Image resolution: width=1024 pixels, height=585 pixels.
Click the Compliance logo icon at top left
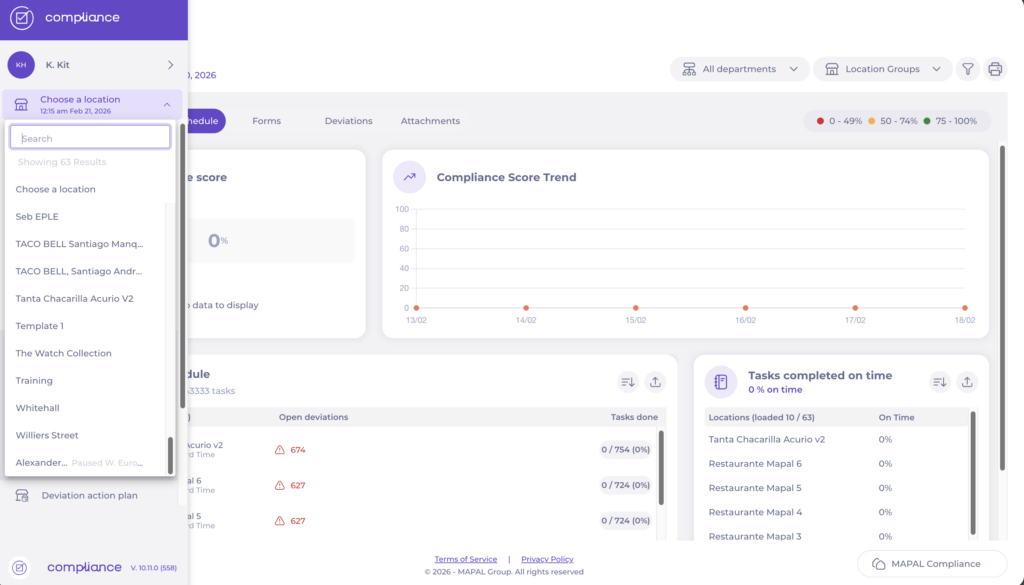click(x=21, y=18)
